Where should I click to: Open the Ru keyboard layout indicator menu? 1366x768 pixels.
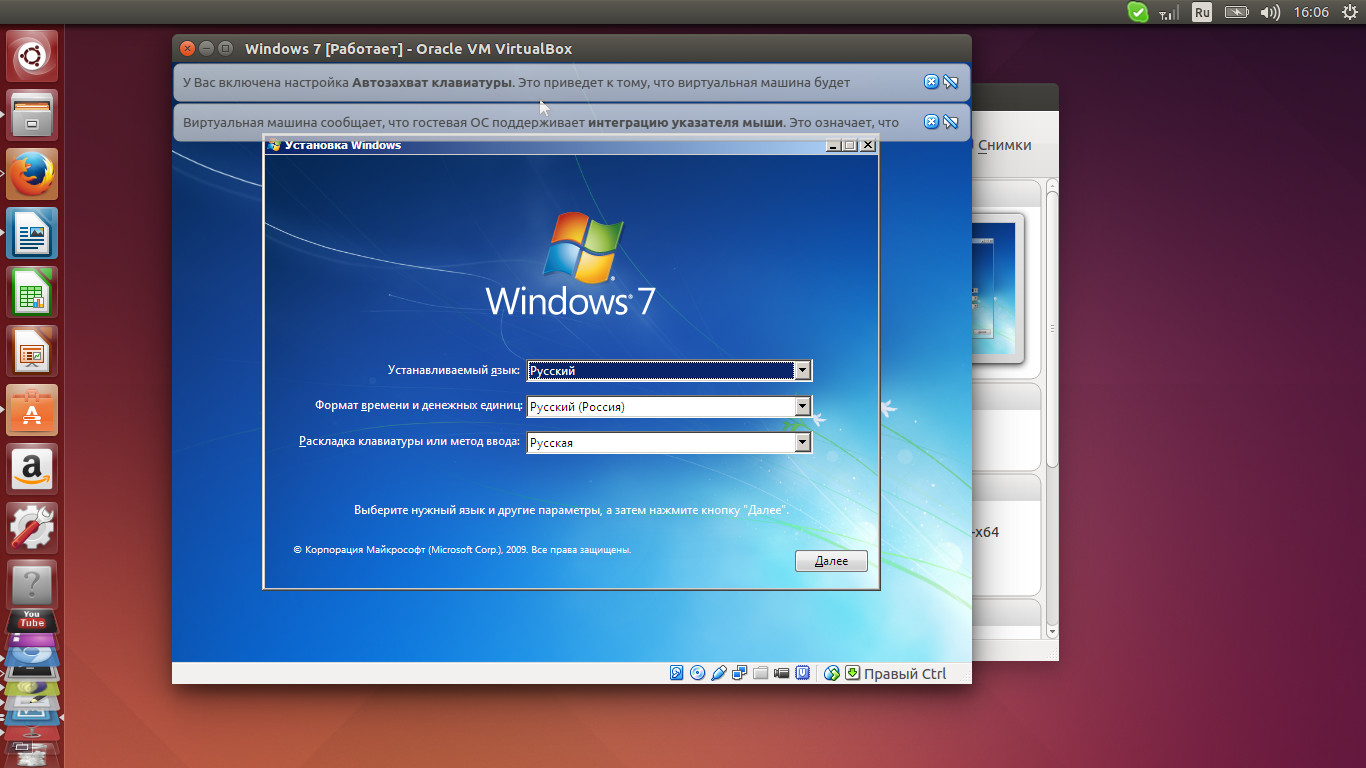[1202, 12]
